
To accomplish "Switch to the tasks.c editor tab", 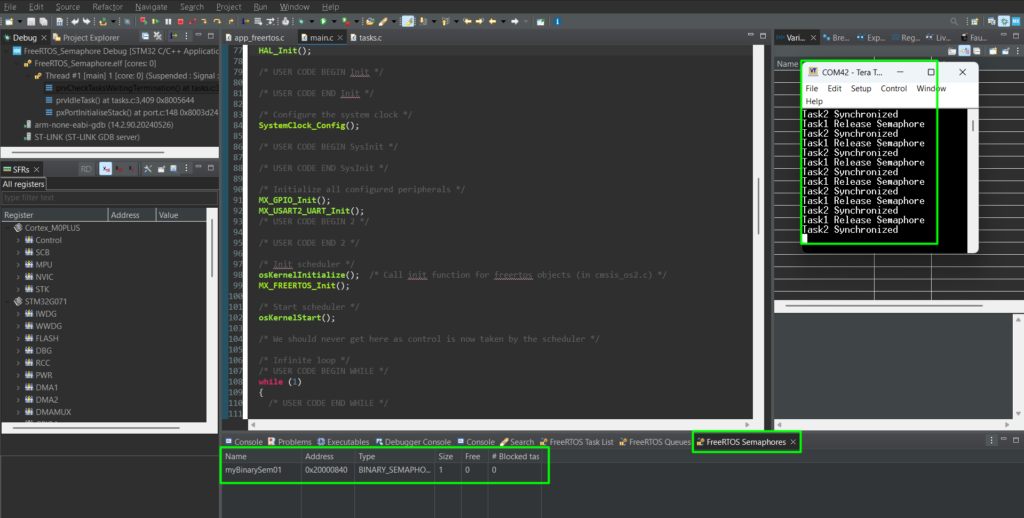I will (368, 37).
